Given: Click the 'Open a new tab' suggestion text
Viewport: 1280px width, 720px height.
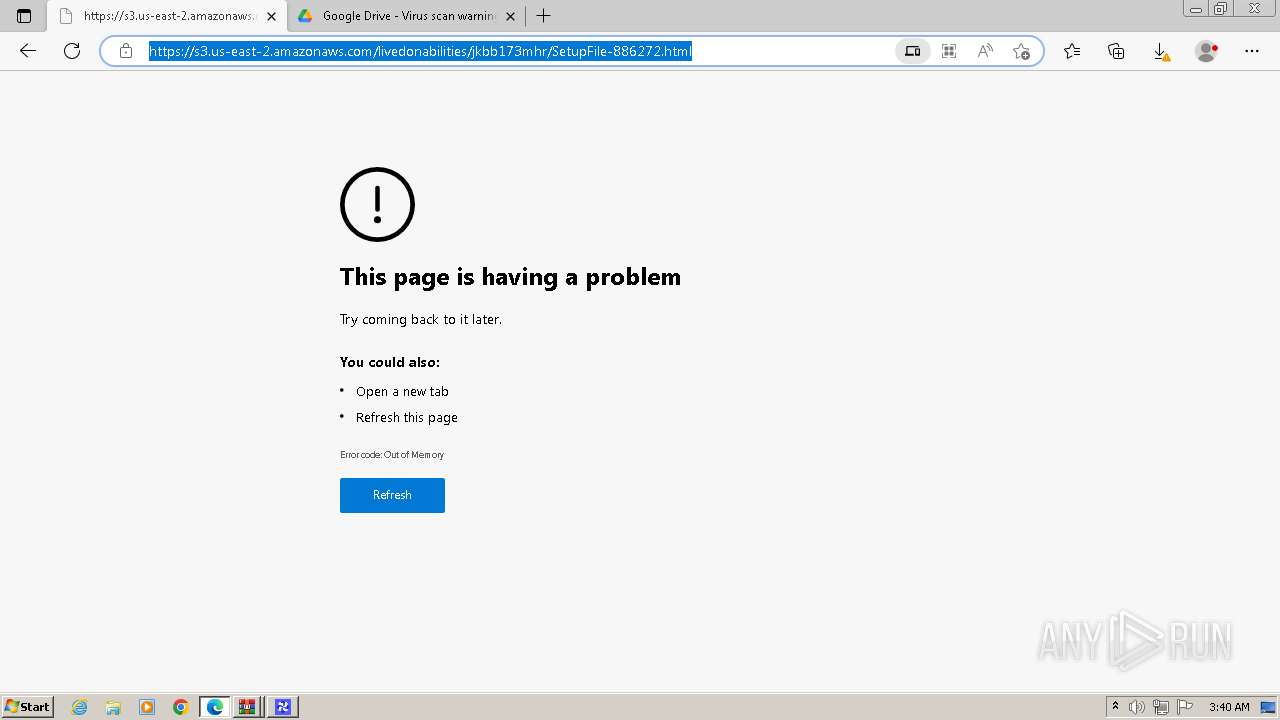Looking at the screenshot, I should pyautogui.click(x=402, y=392).
